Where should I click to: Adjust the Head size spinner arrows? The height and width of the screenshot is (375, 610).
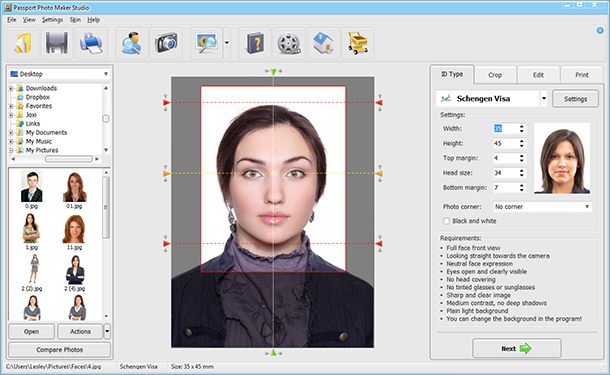522,173
